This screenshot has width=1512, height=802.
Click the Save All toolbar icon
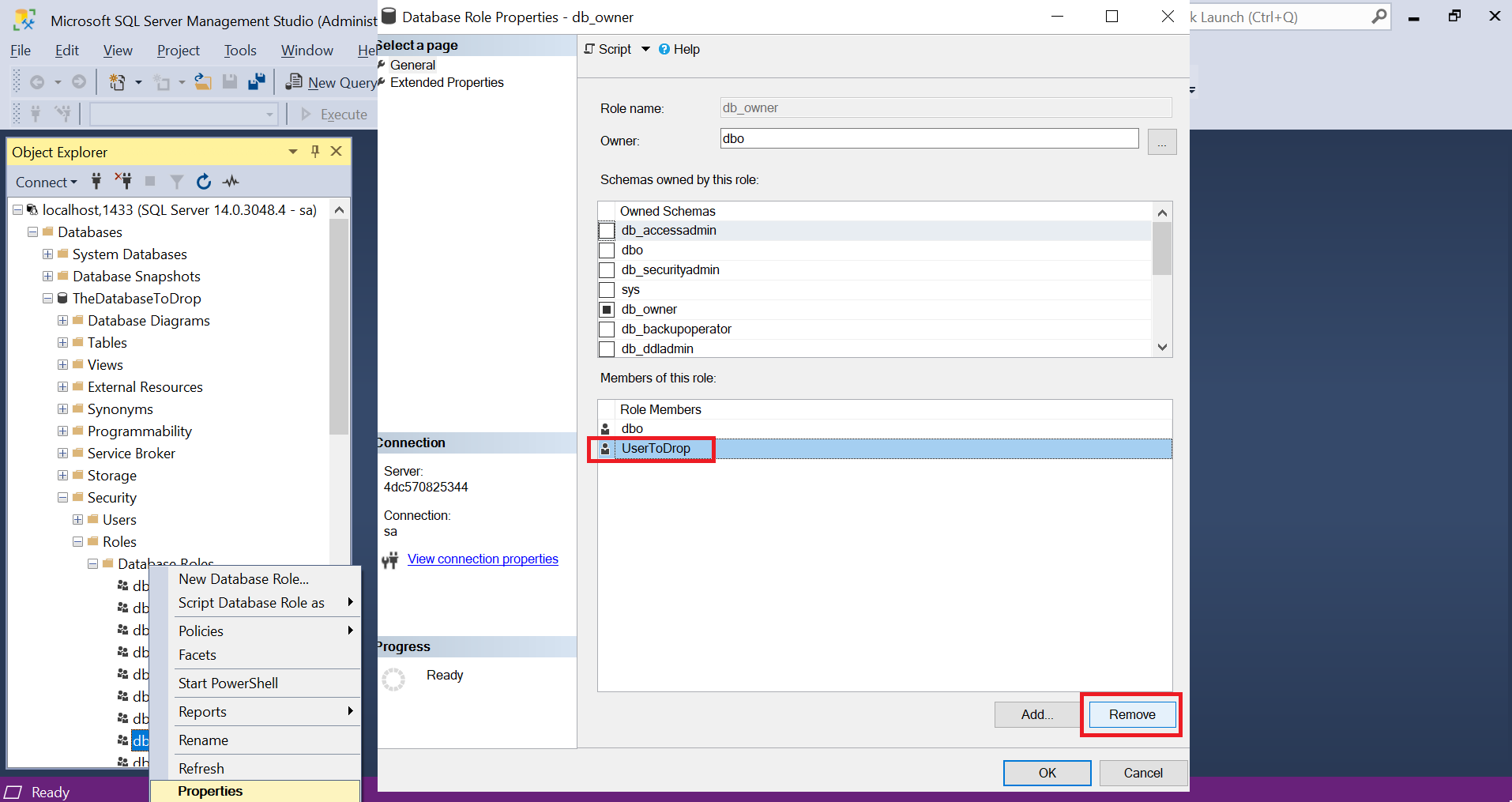254,81
